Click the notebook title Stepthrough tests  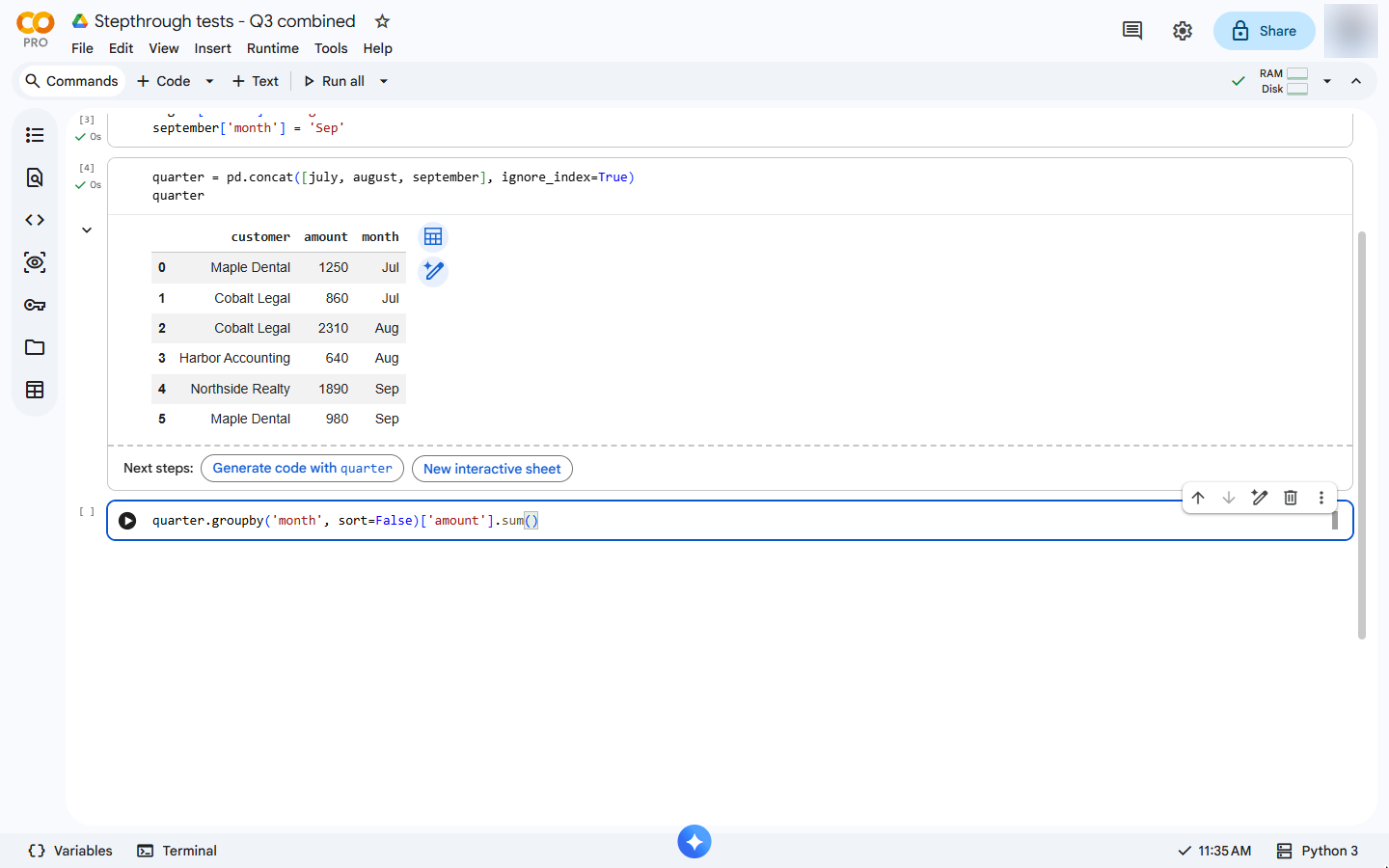point(225,21)
